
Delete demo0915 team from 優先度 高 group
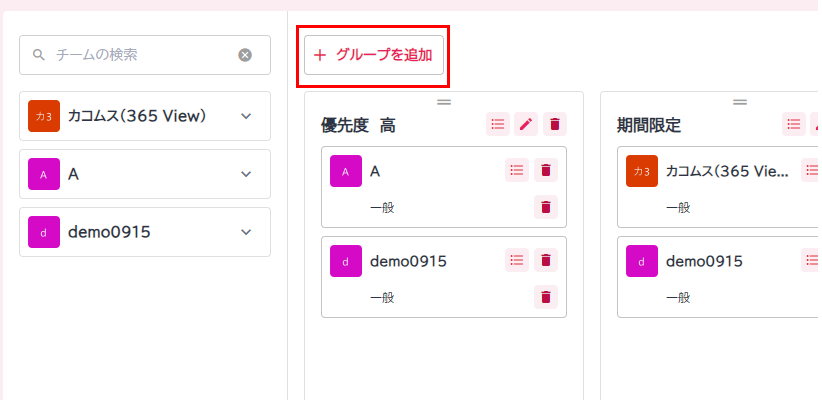pyautogui.click(x=546, y=260)
